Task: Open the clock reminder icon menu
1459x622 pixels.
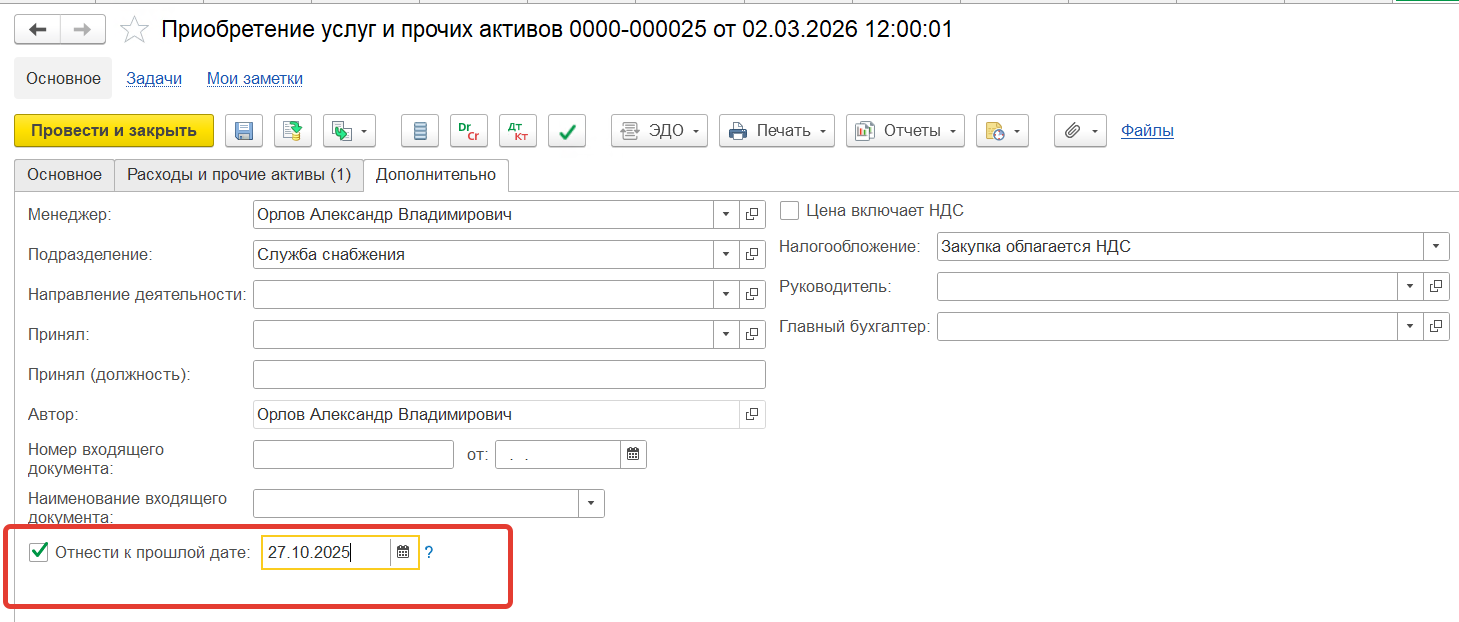Action: click(1002, 131)
